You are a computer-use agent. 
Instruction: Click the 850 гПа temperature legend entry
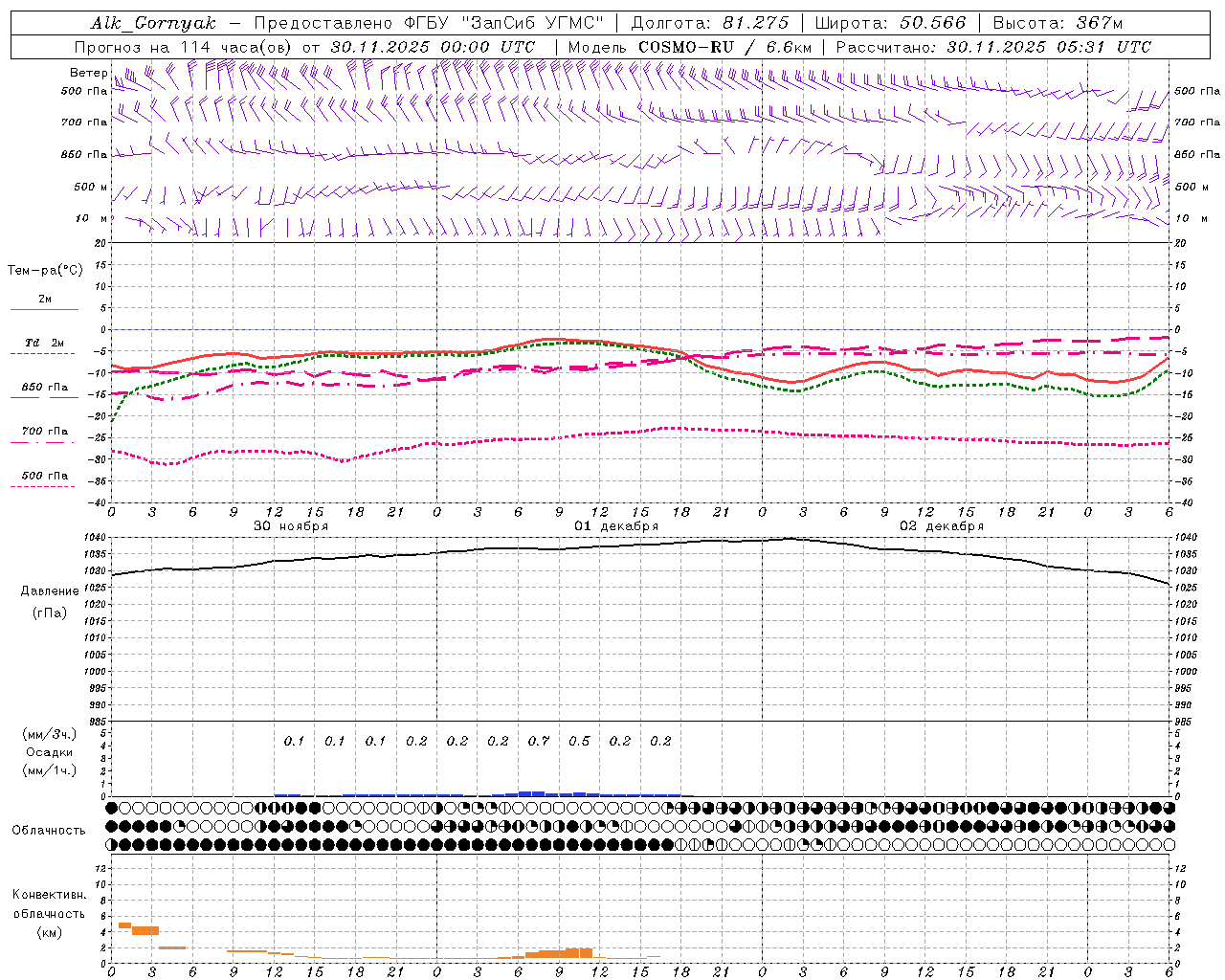(45, 388)
